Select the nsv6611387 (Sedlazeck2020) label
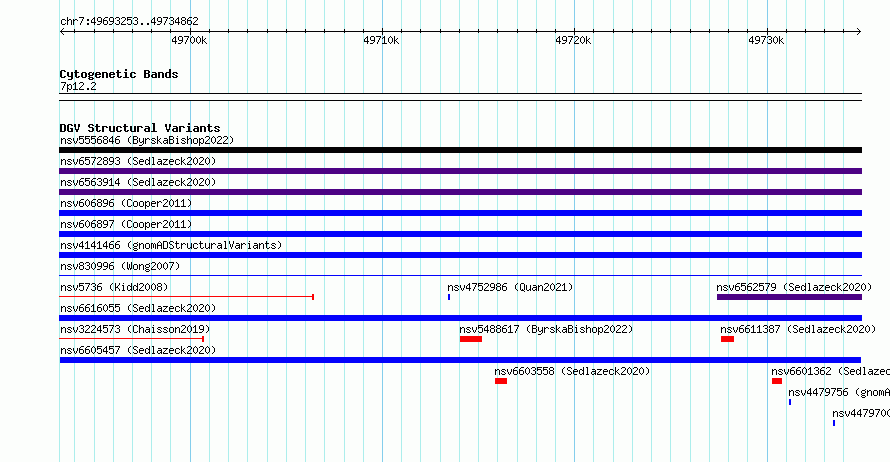 click(x=798, y=329)
